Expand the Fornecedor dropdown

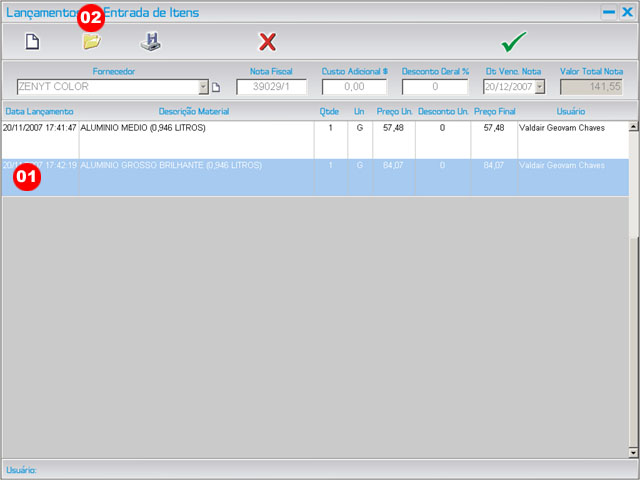tap(203, 87)
